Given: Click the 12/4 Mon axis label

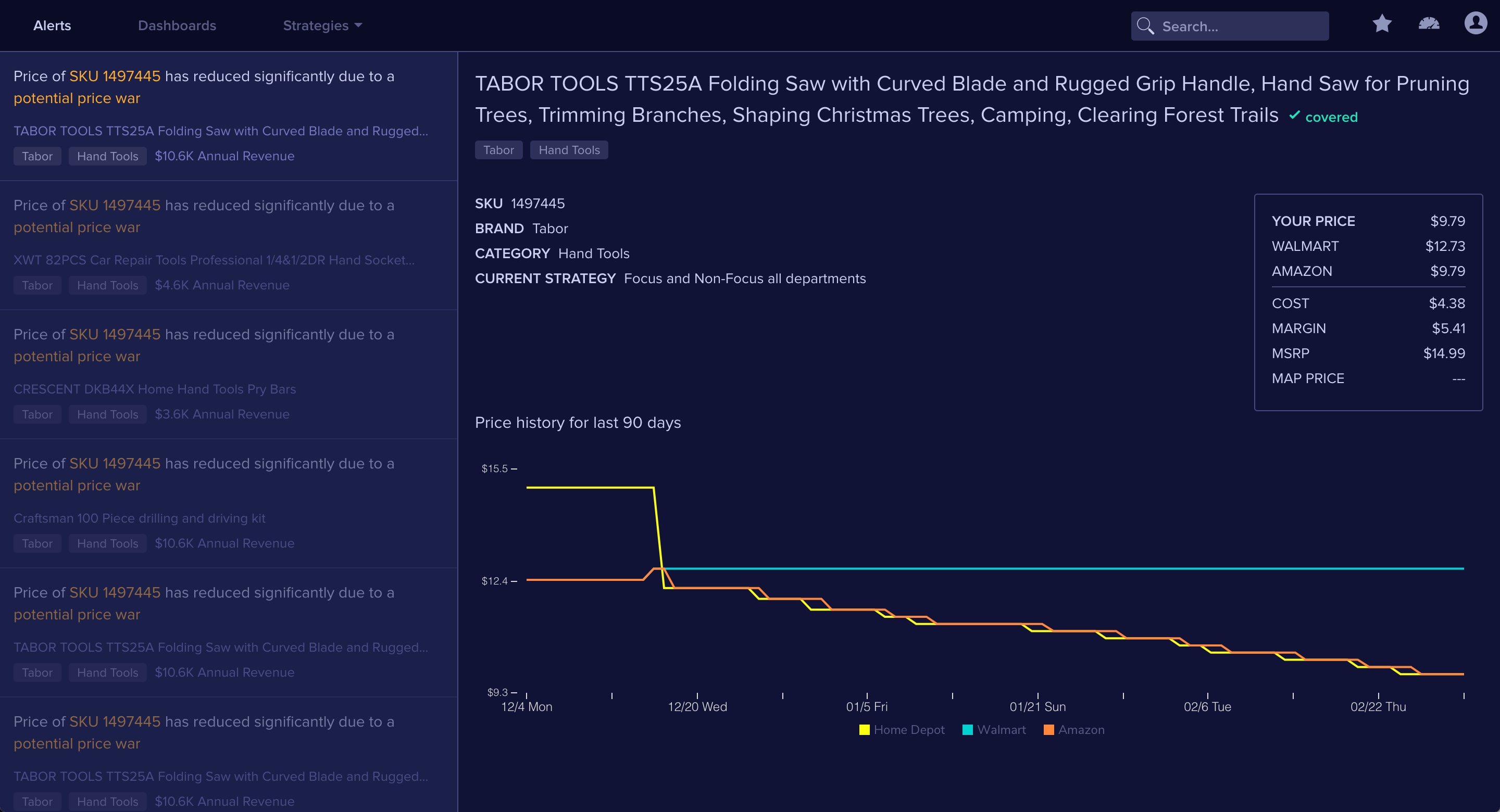Looking at the screenshot, I should pos(527,707).
